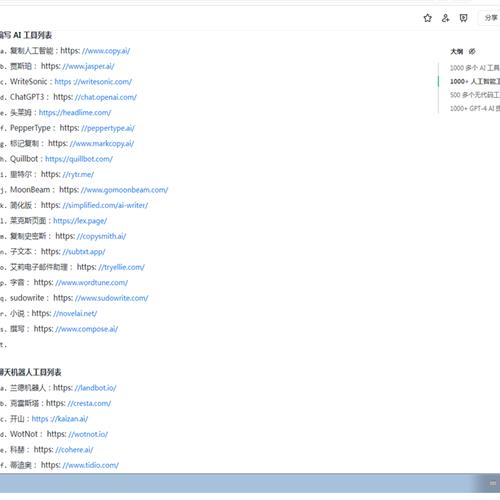This screenshot has width=500, height=500.
Task: Open the subtxt.app link
Action: tap(84, 252)
